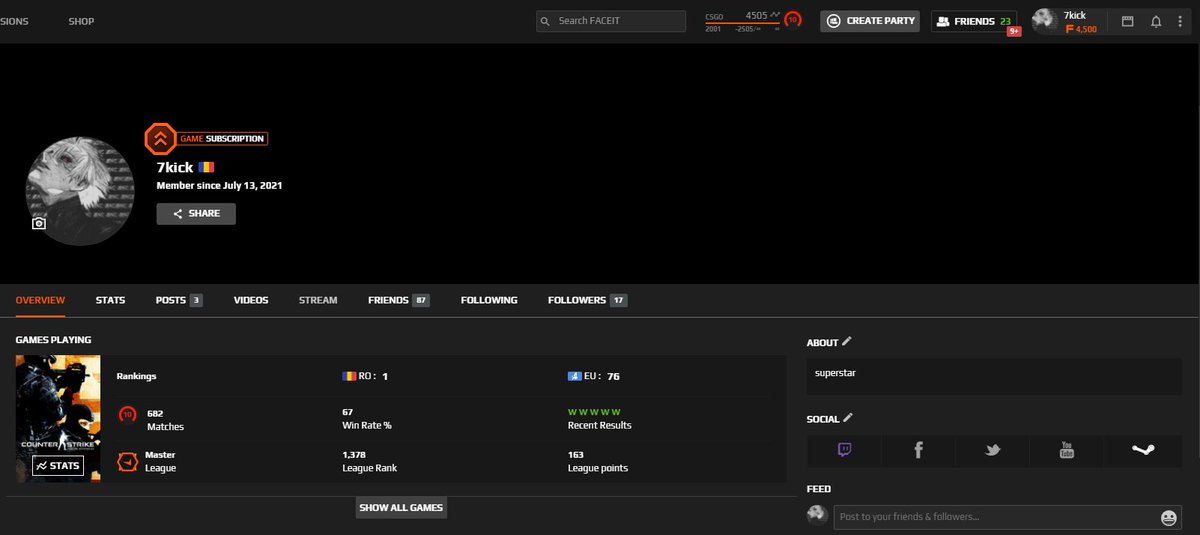Click the 'superstar' about text
This screenshot has width=1200, height=535.
click(x=835, y=374)
